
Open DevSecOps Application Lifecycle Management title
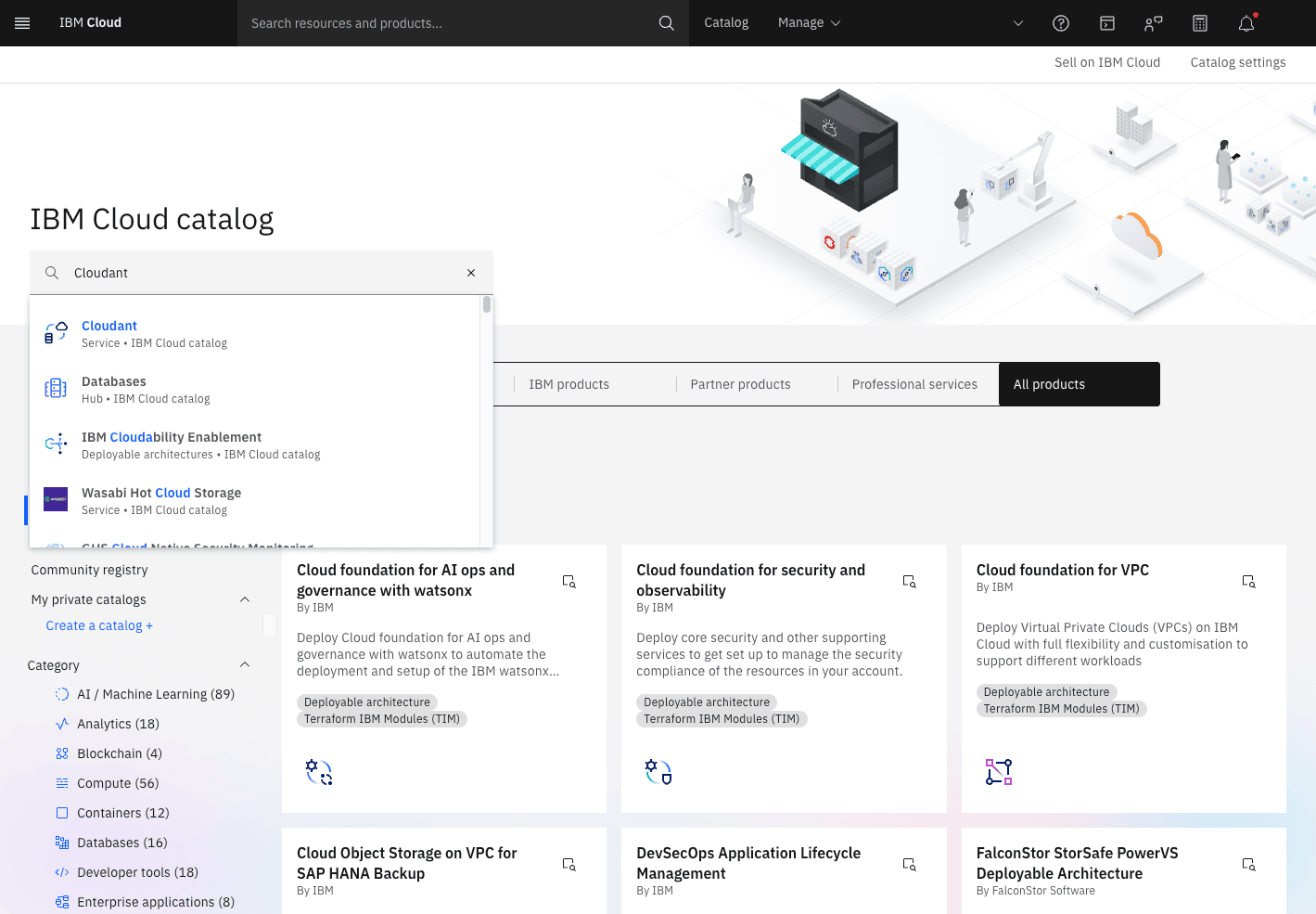(x=748, y=863)
